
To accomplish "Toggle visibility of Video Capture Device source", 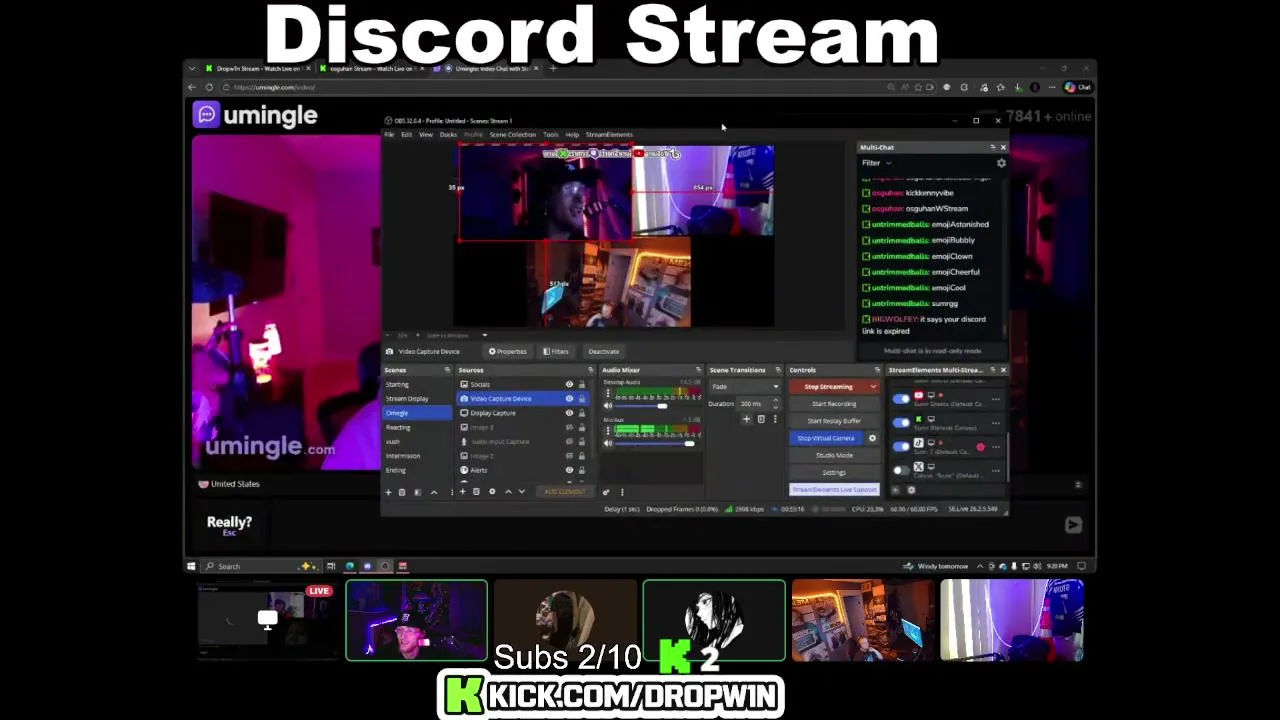I will click(569, 398).
